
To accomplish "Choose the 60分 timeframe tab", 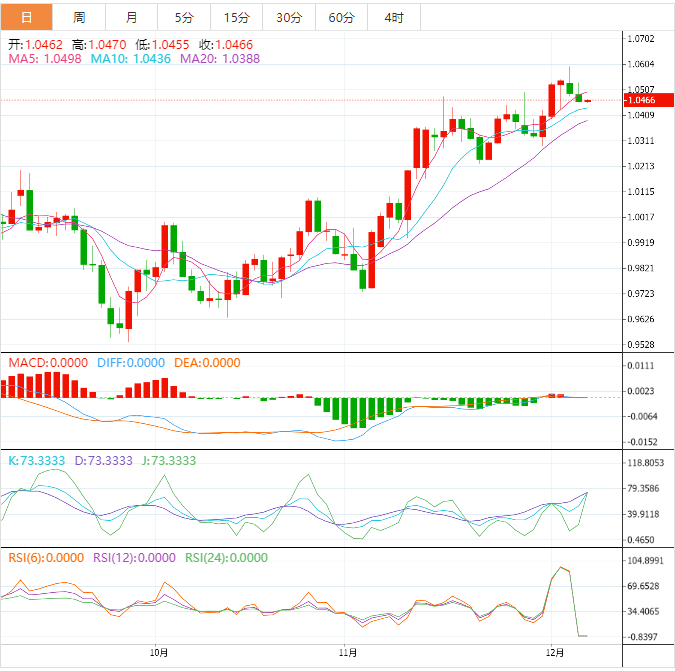I will pyautogui.click(x=341, y=18).
